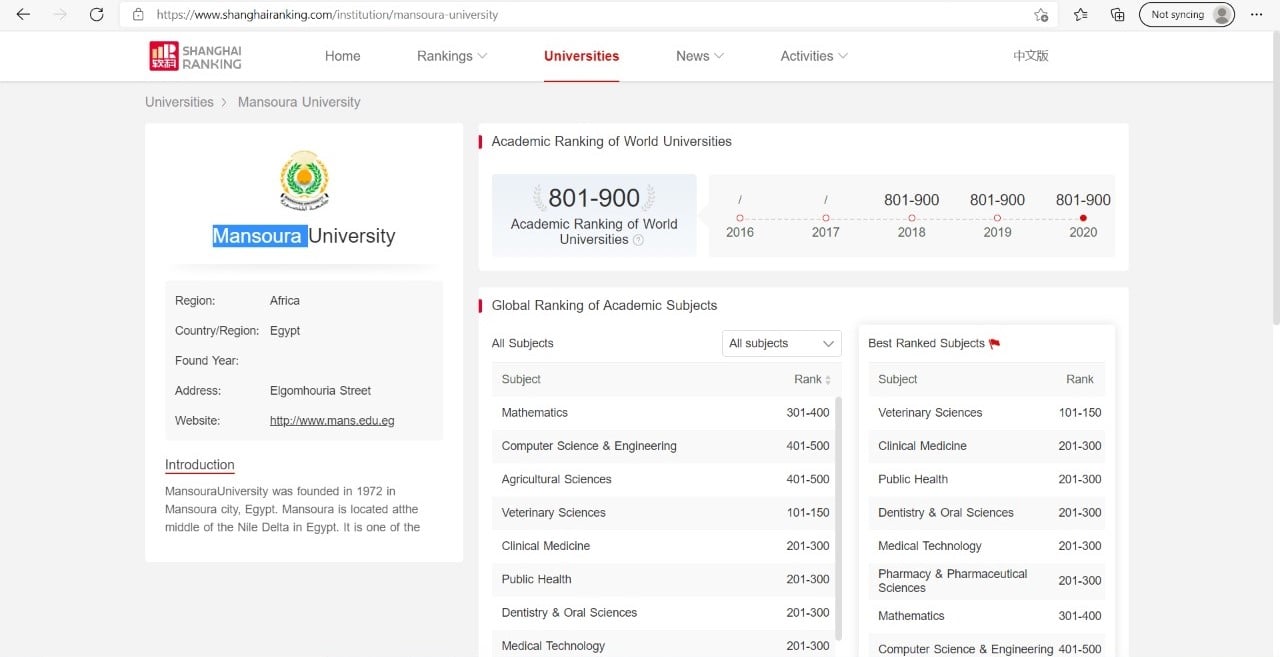The image size is (1280, 657).
Task: Select the 2018 ranking timeline point
Action: click(x=911, y=218)
